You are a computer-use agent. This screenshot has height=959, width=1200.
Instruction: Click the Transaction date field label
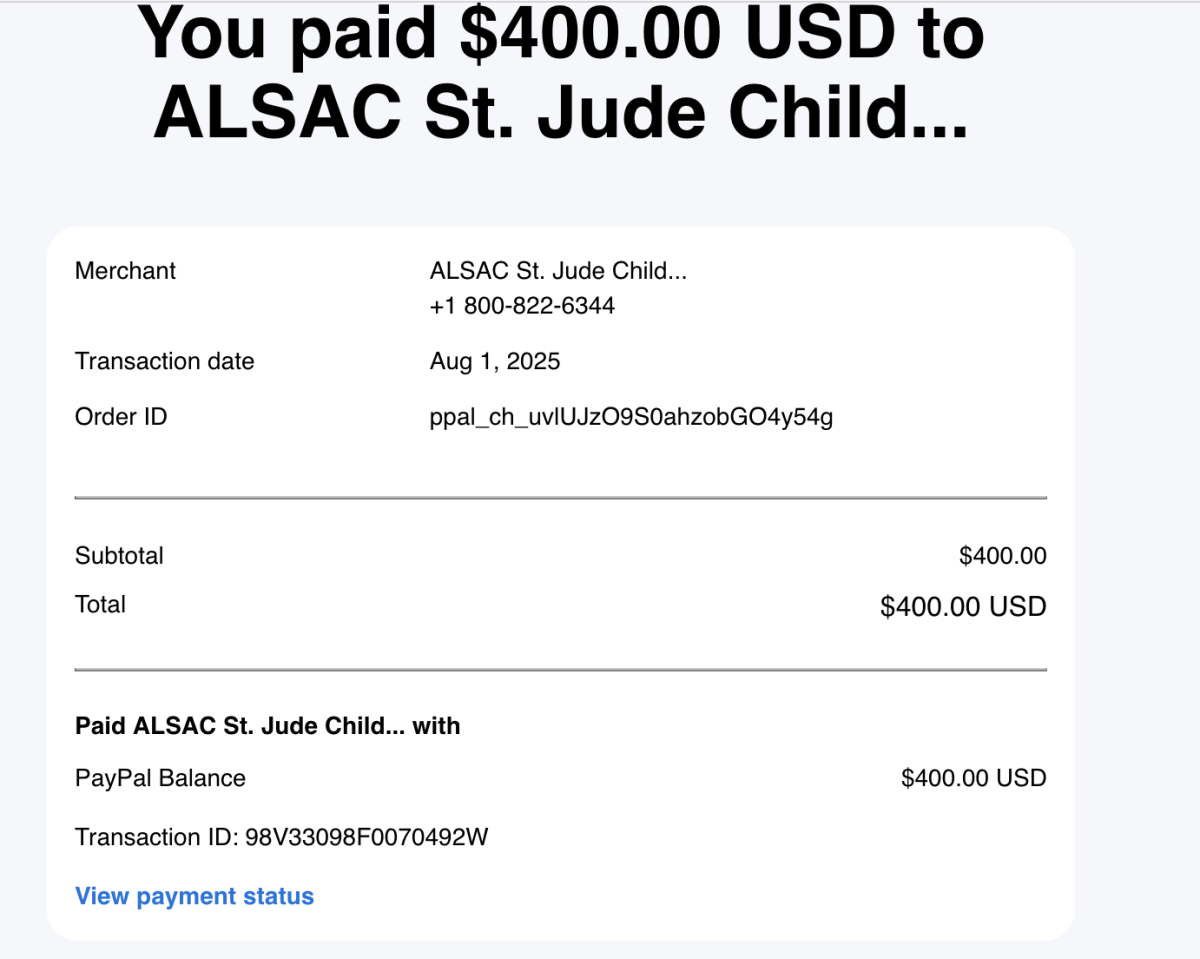pyautogui.click(x=165, y=362)
